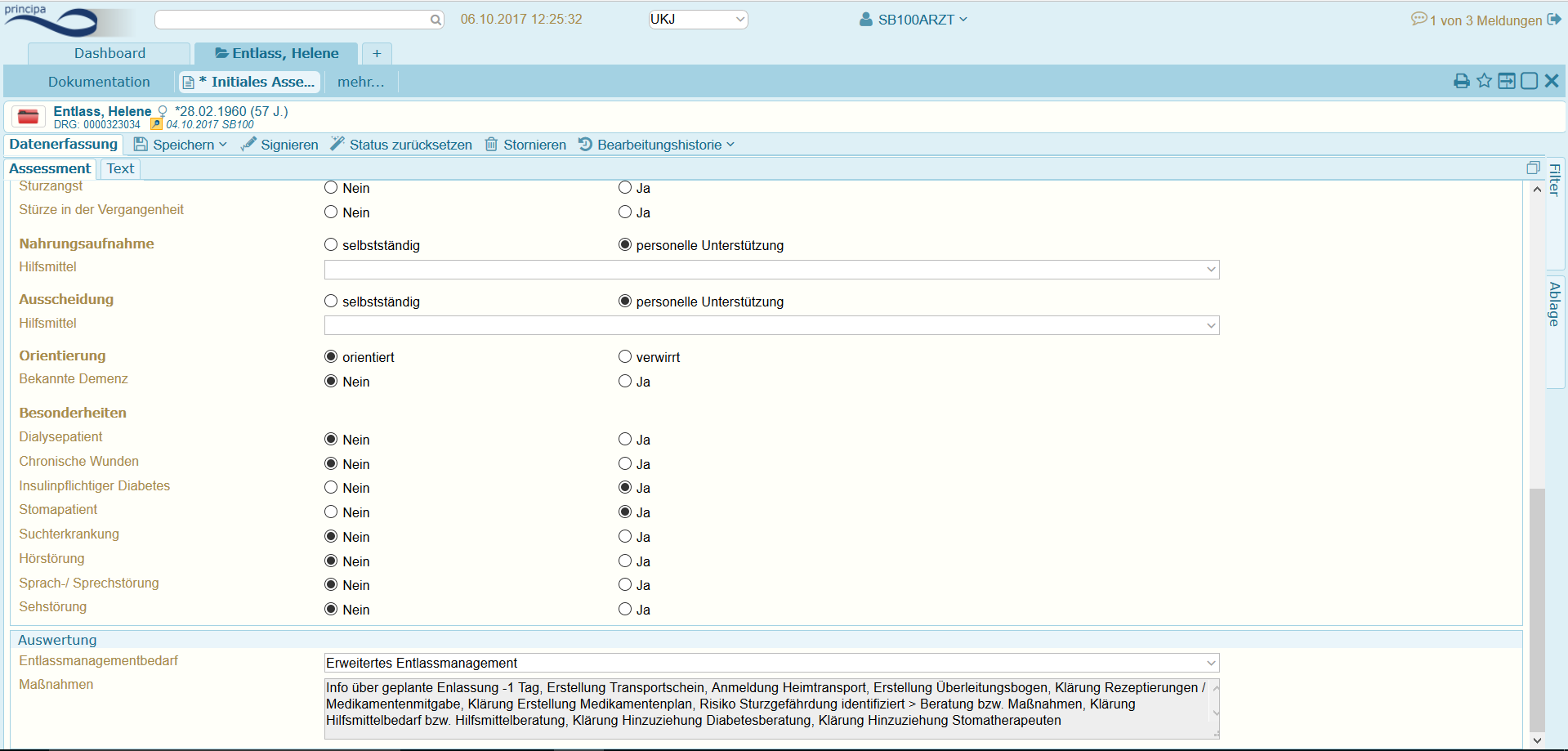Image resolution: width=1568 pixels, height=751 pixels.
Task: Select Dialysepatient Ja radio button
Action: (x=625, y=439)
